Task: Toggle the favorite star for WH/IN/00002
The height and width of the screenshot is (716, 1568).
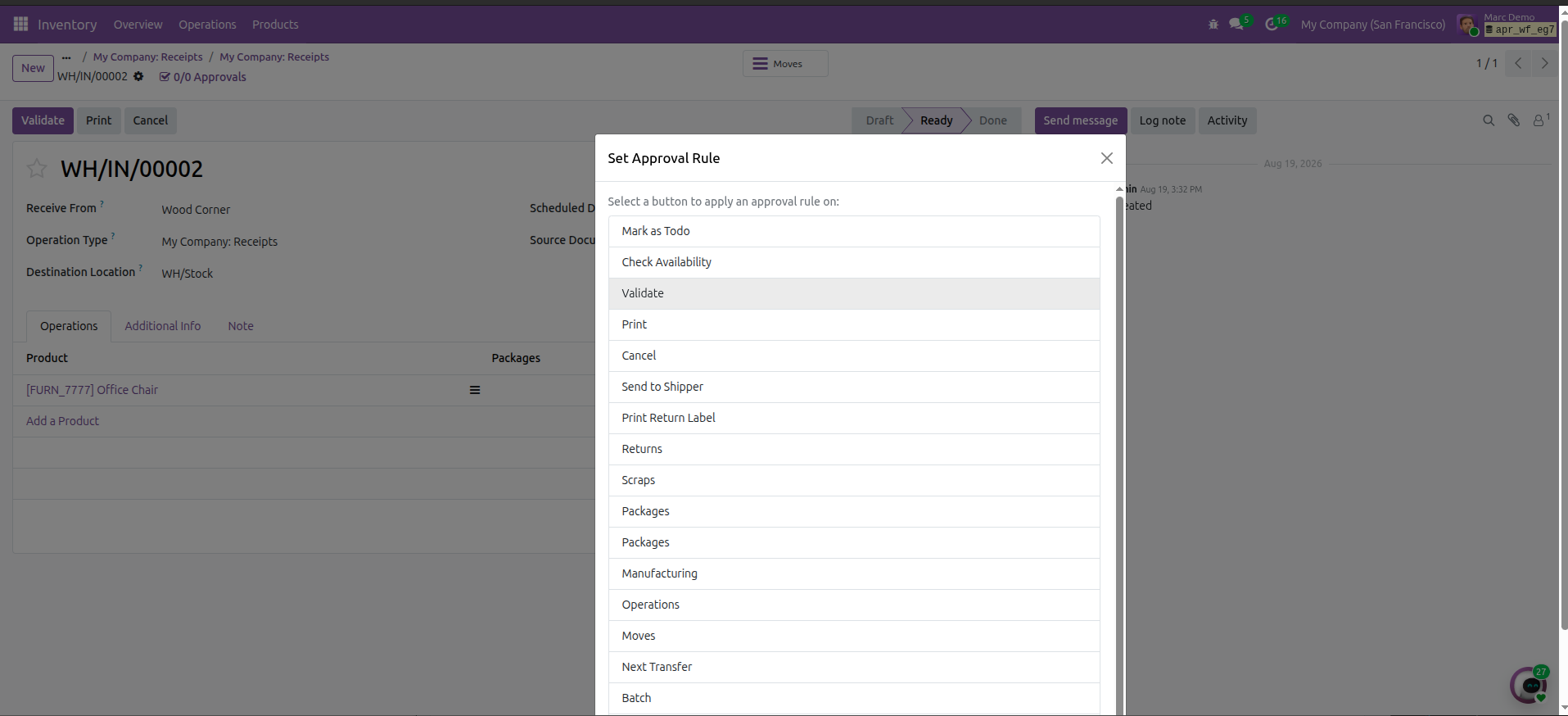Action: pos(37,169)
